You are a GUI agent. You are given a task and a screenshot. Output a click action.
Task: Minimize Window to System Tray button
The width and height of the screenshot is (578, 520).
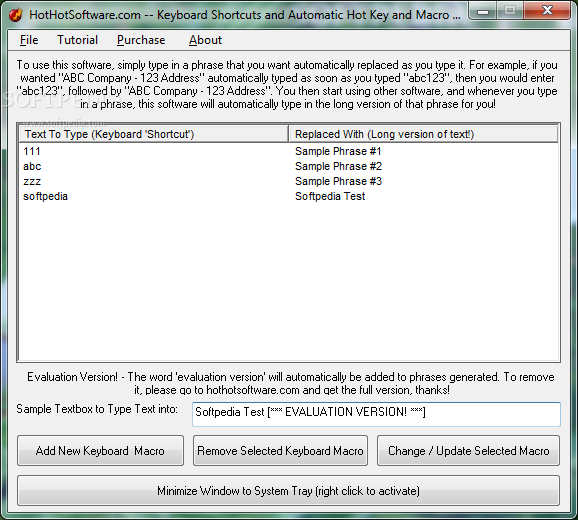(x=288, y=491)
